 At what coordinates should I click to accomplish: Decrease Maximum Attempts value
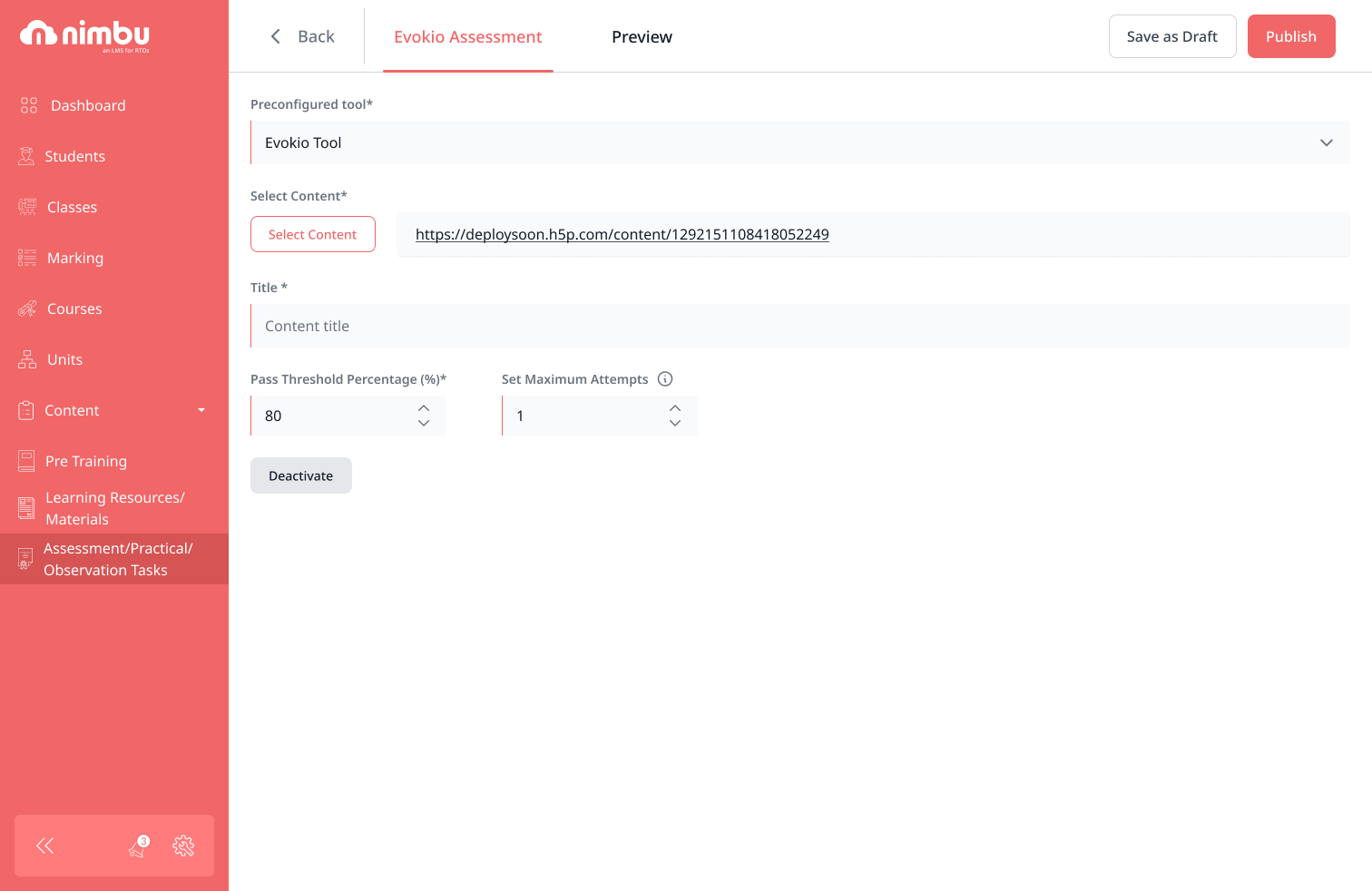tap(675, 424)
